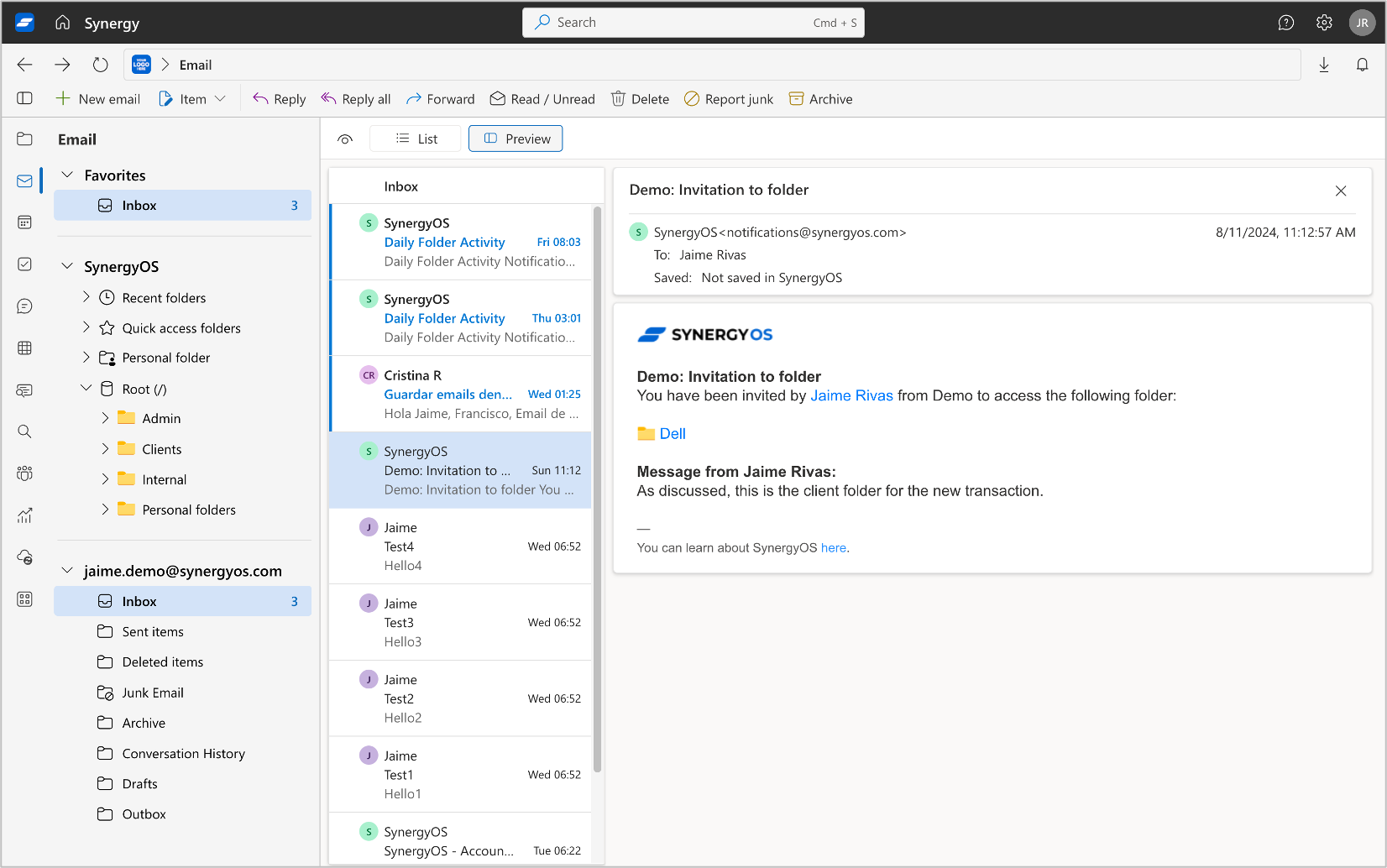Click the Search field
Screen dimensions: 1387x868
point(693,23)
